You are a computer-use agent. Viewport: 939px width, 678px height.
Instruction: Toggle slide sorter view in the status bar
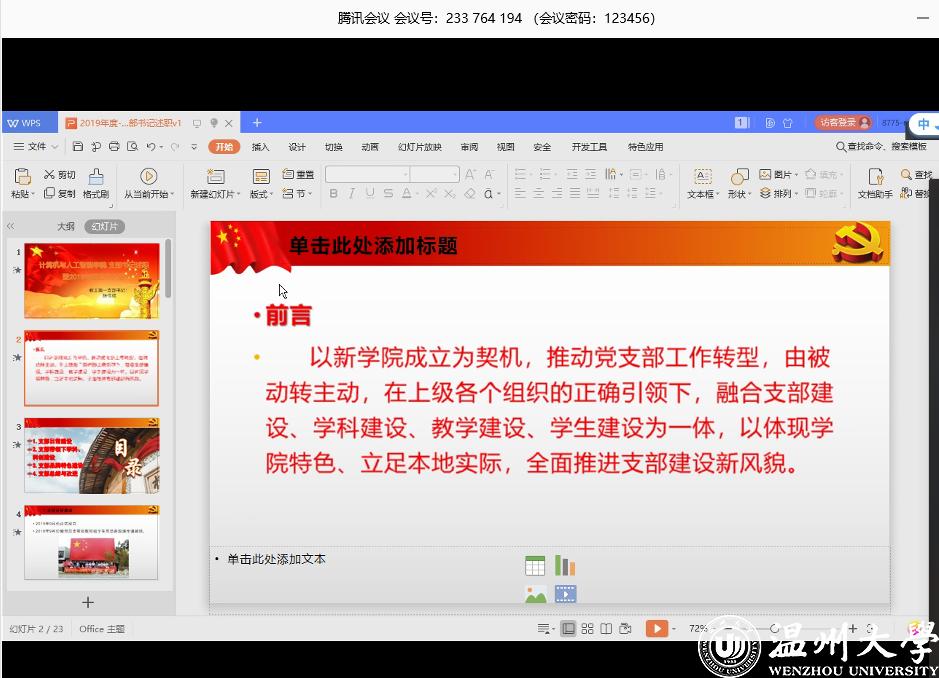[x=587, y=629]
